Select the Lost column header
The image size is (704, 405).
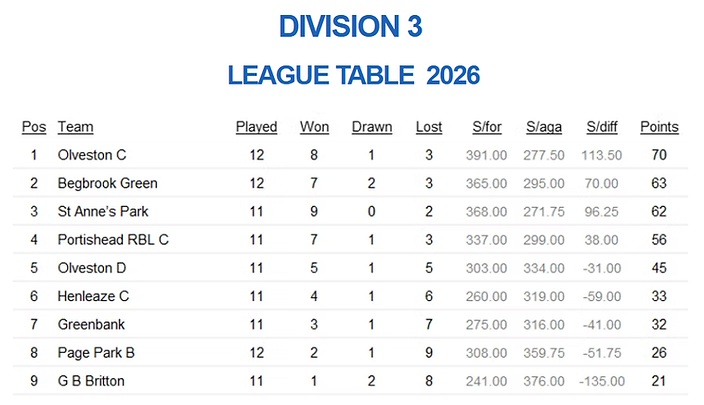click(x=429, y=127)
